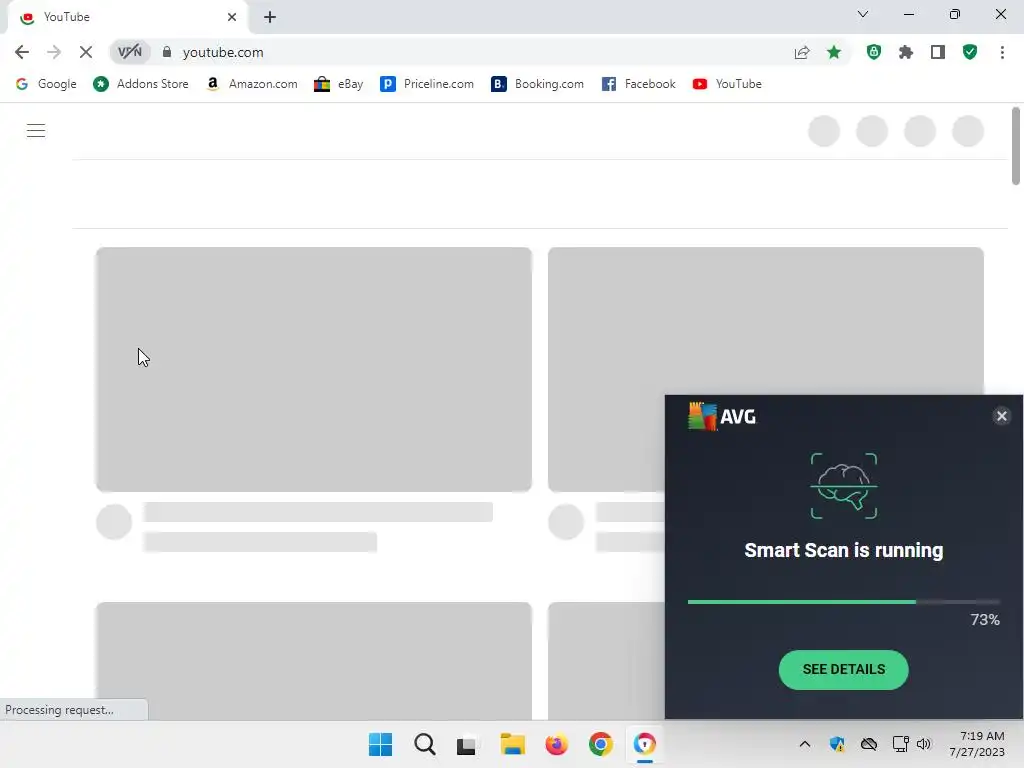Viewport: 1024px width, 768px height.
Task: Open the Windows Start menu
Action: click(x=380, y=744)
